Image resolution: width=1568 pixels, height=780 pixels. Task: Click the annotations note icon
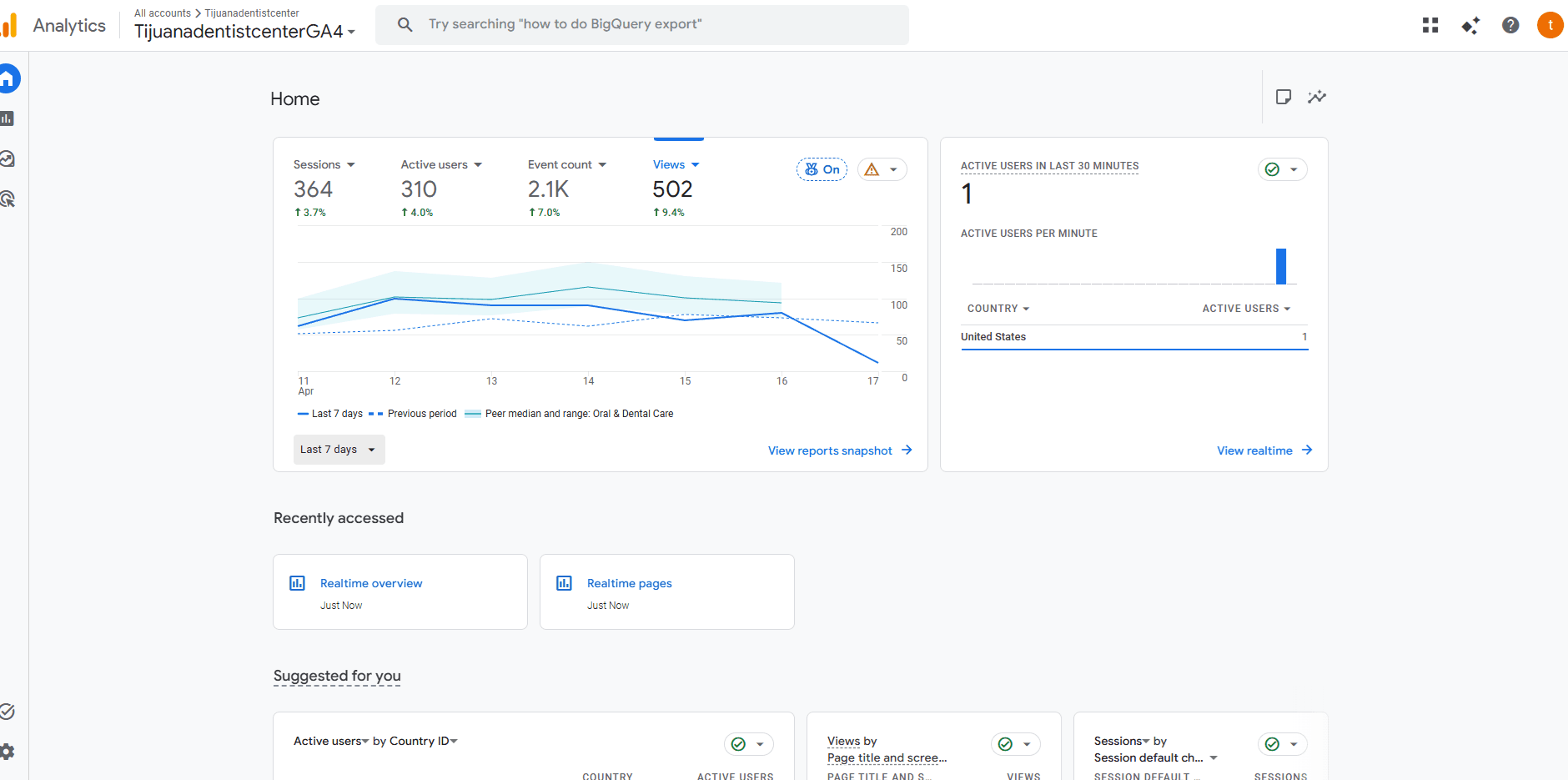click(1283, 97)
